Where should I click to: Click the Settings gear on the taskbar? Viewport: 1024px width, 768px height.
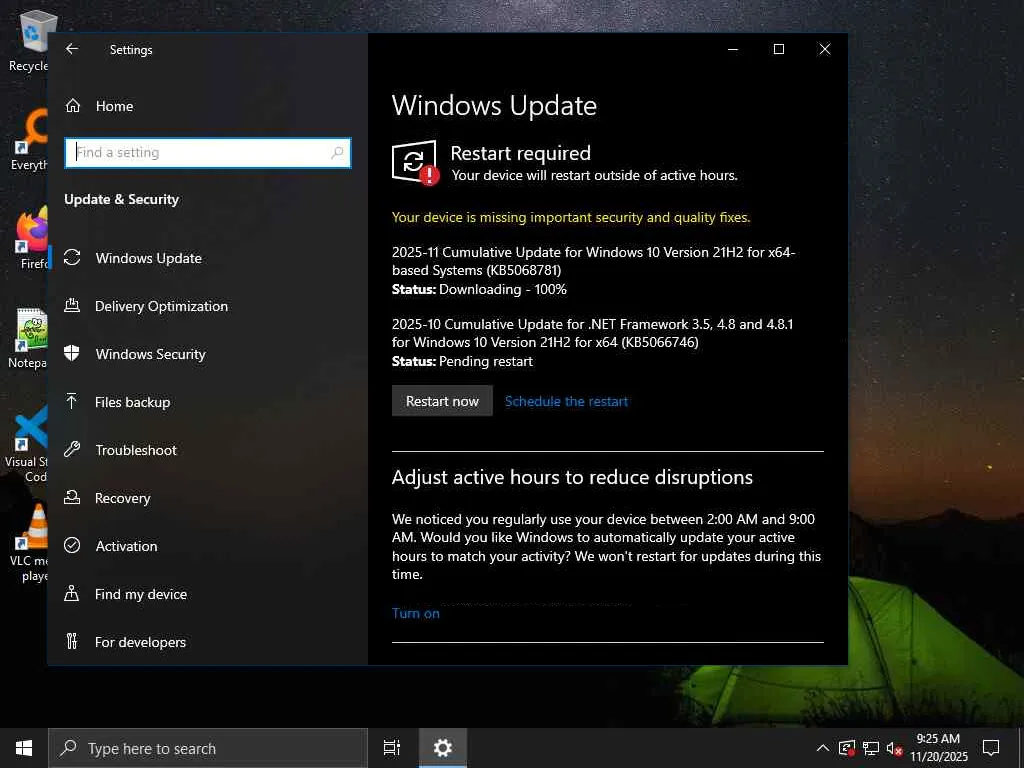click(x=443, y=748)
